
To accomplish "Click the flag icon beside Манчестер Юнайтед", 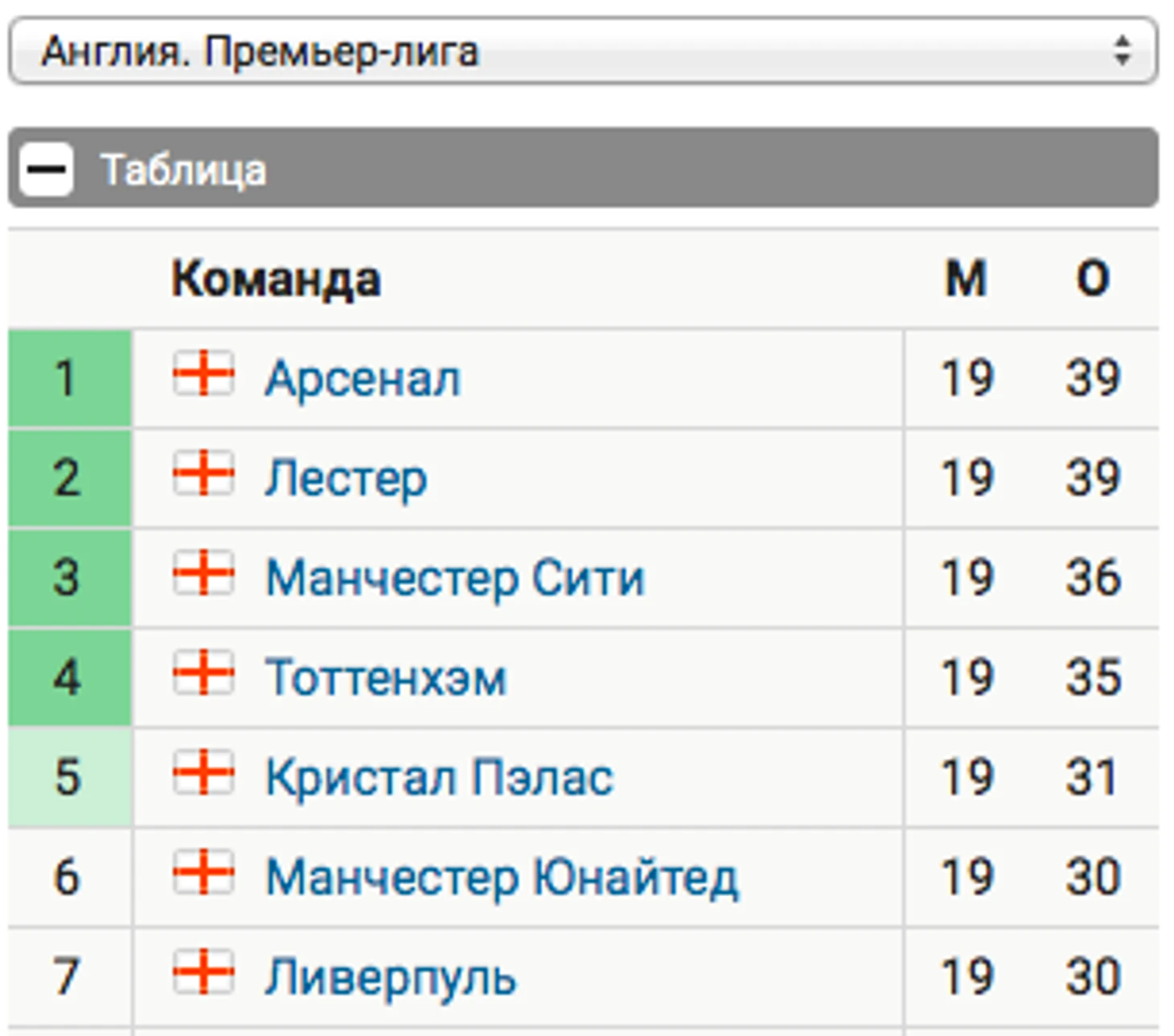I will tap(203, 872).
